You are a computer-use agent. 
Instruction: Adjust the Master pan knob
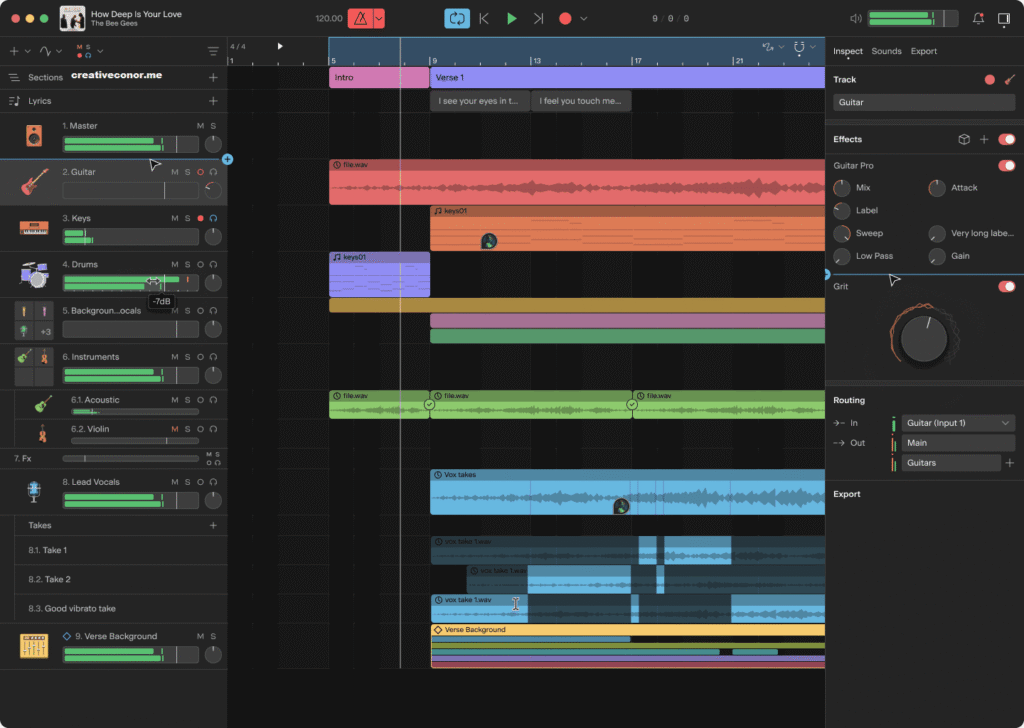coord(213,144)
